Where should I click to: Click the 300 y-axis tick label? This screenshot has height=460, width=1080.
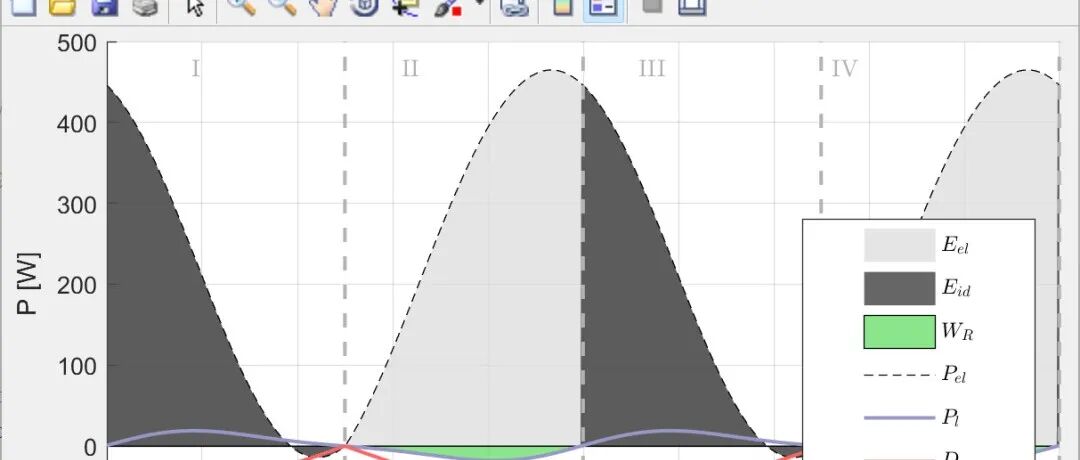[x=75, y=204]
